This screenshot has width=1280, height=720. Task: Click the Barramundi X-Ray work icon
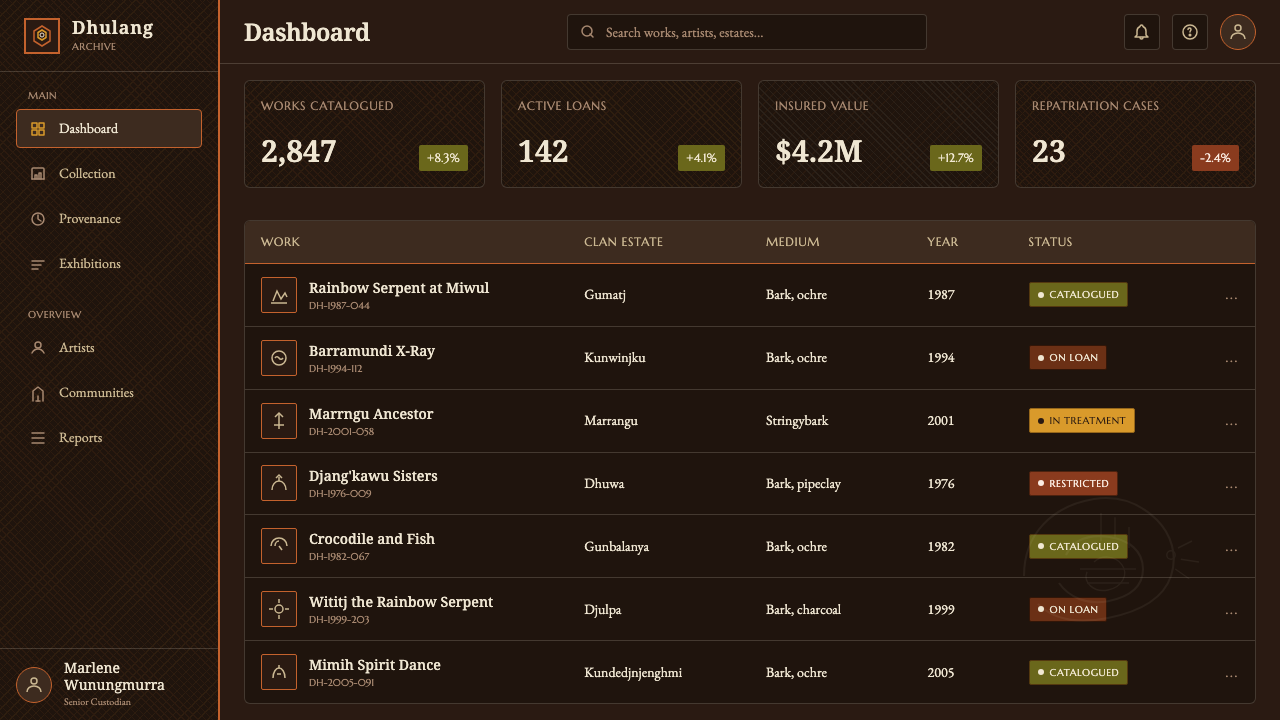point(279,358)
